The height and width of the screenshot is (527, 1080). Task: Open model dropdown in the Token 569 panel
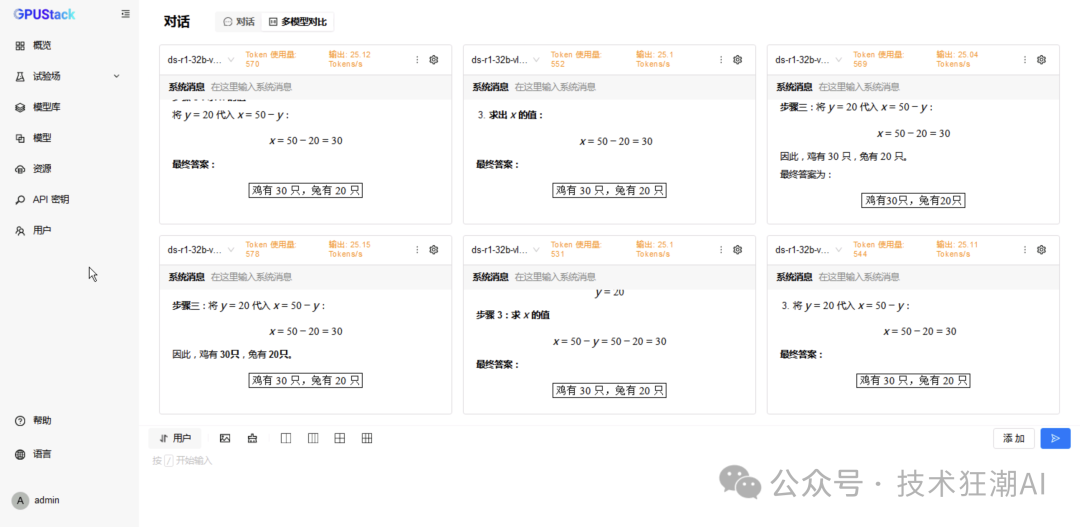pyautogui.click(x=809, y=59)
